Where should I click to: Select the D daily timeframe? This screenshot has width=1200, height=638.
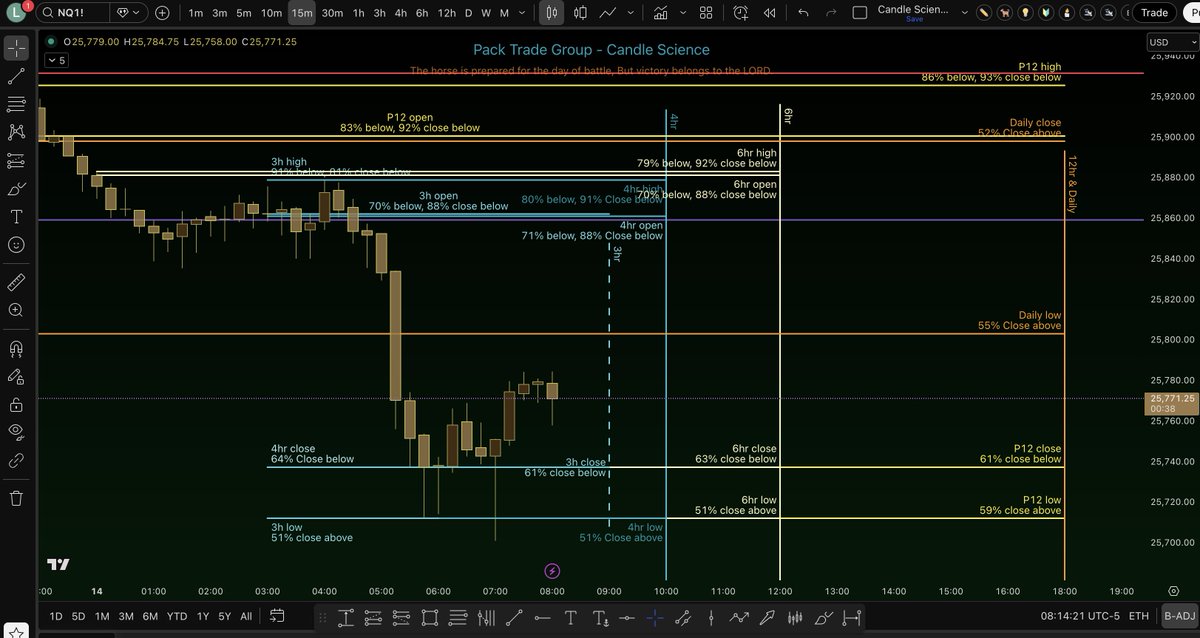click(468, 13)
